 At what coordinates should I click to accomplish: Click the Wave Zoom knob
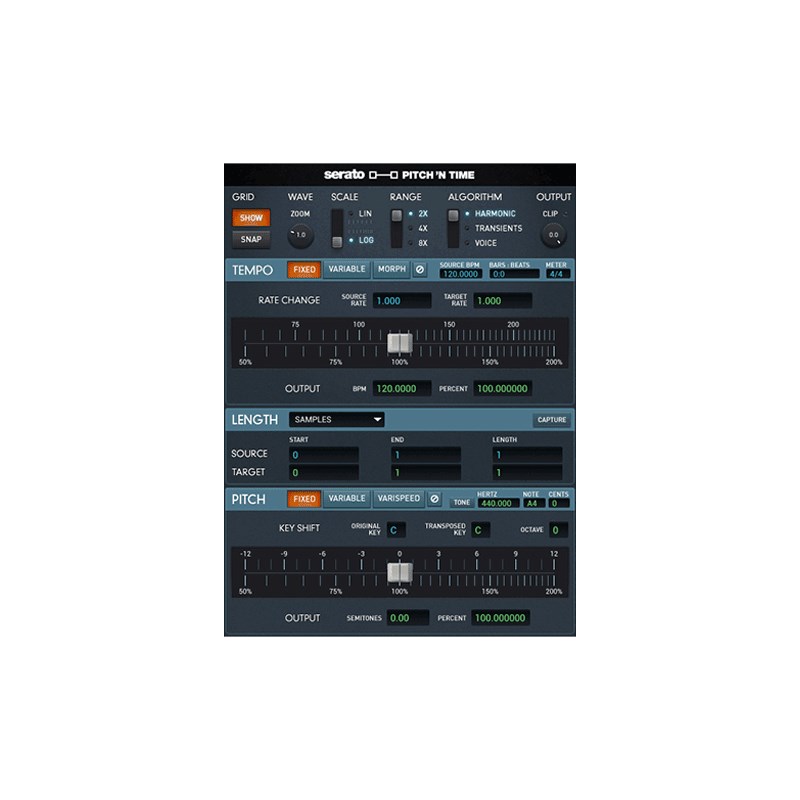[x=300, y=235]
